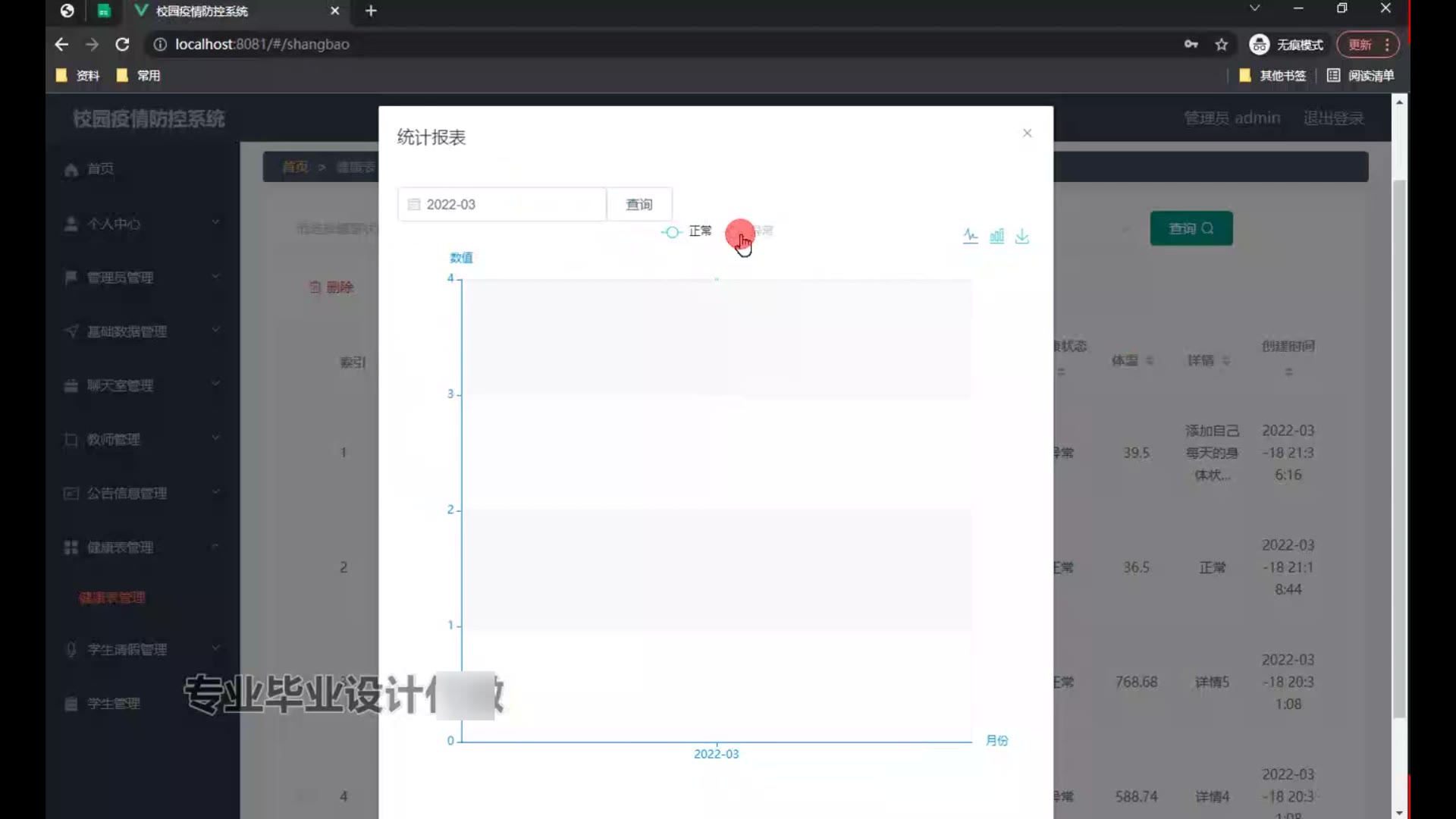Close the 统计报表 dialog
Screen dimensions: 1456x819
[1027, 133]
